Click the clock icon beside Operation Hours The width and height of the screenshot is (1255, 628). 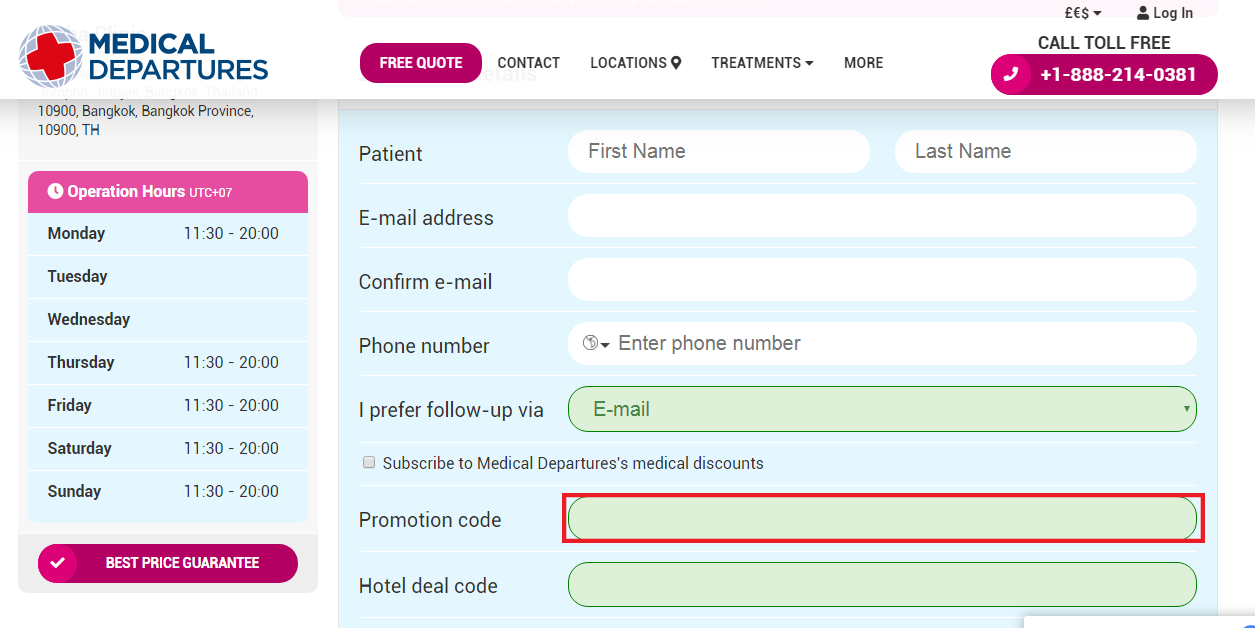(x=55, y=191)
